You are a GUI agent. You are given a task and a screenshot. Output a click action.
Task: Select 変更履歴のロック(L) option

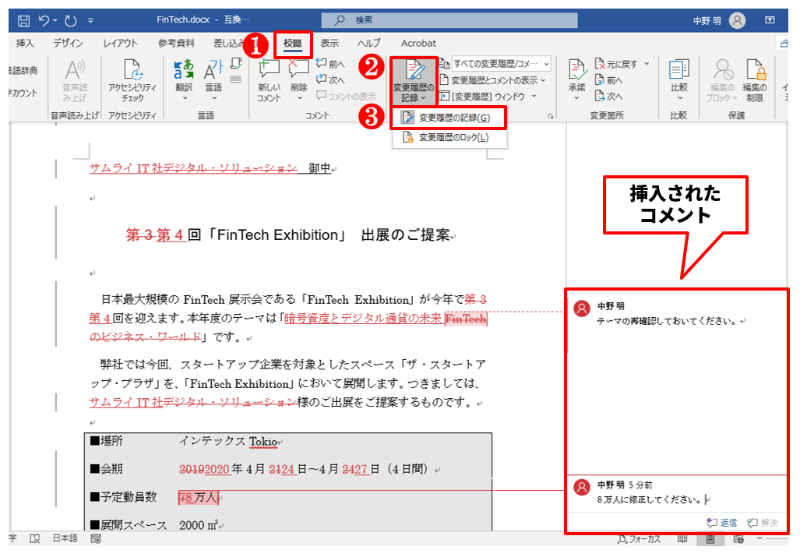click(453, 137)
